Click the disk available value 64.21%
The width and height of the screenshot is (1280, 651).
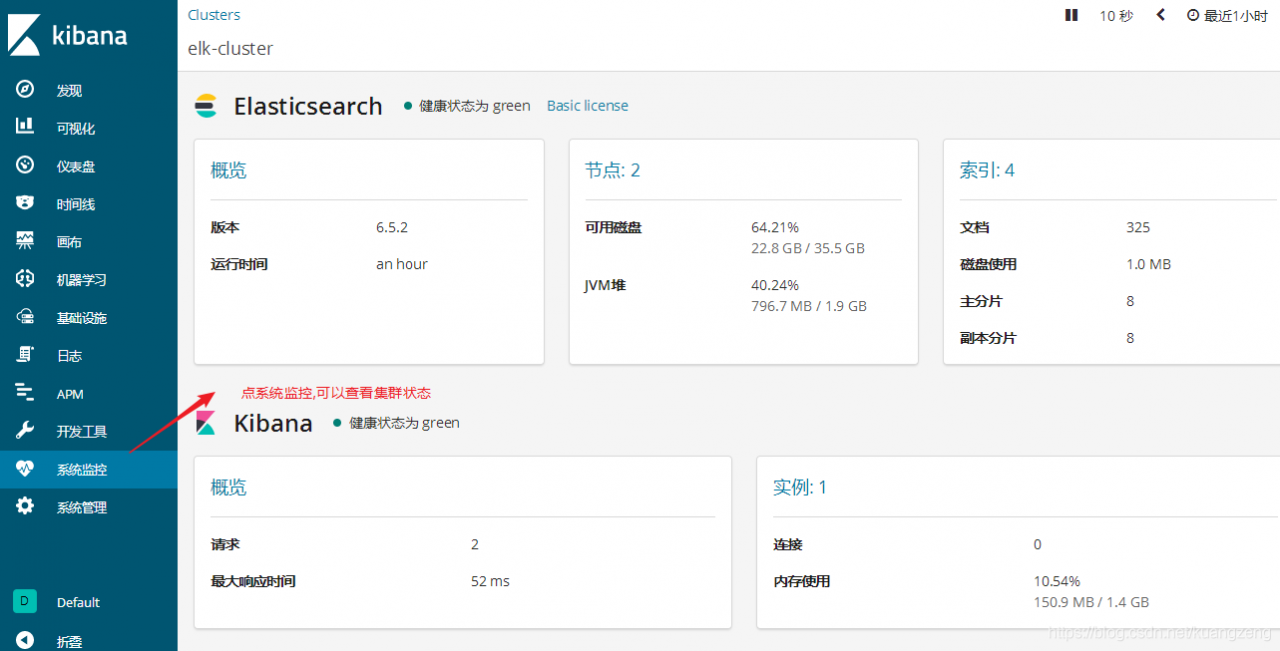click(775, 227)
